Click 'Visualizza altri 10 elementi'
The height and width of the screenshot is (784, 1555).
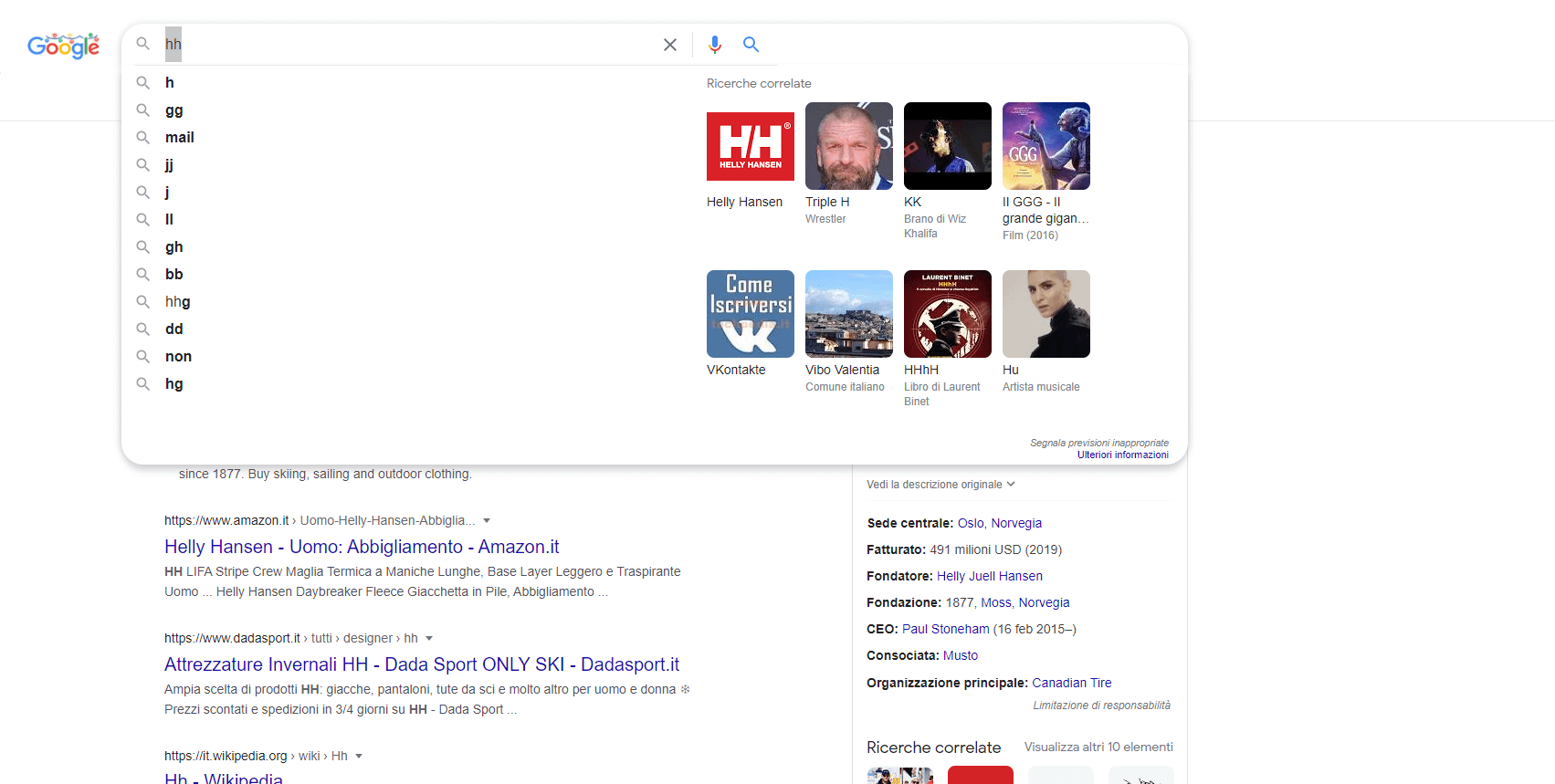point(1098,747)
